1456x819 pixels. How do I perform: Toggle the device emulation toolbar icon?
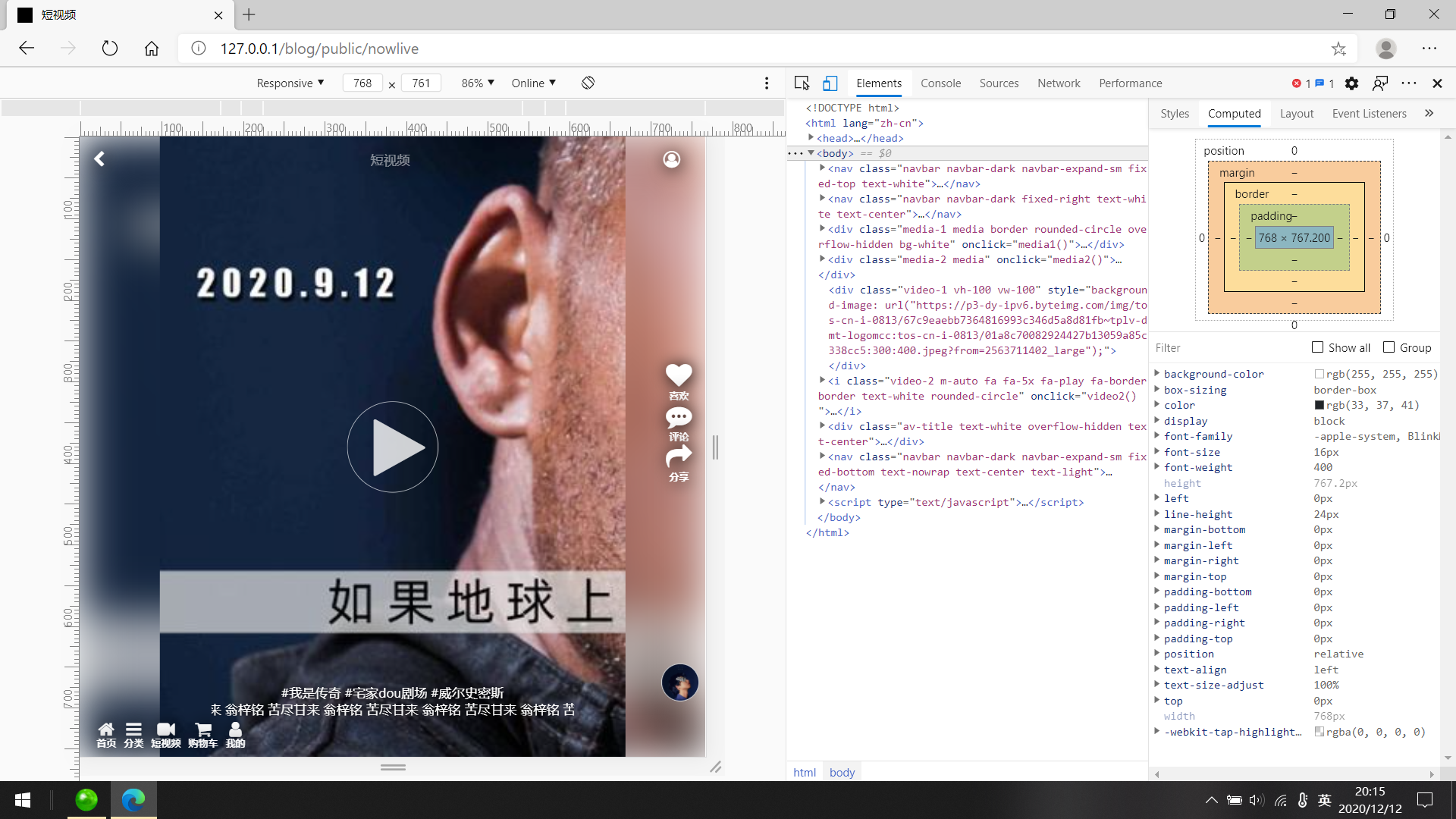tap(830, 83)
